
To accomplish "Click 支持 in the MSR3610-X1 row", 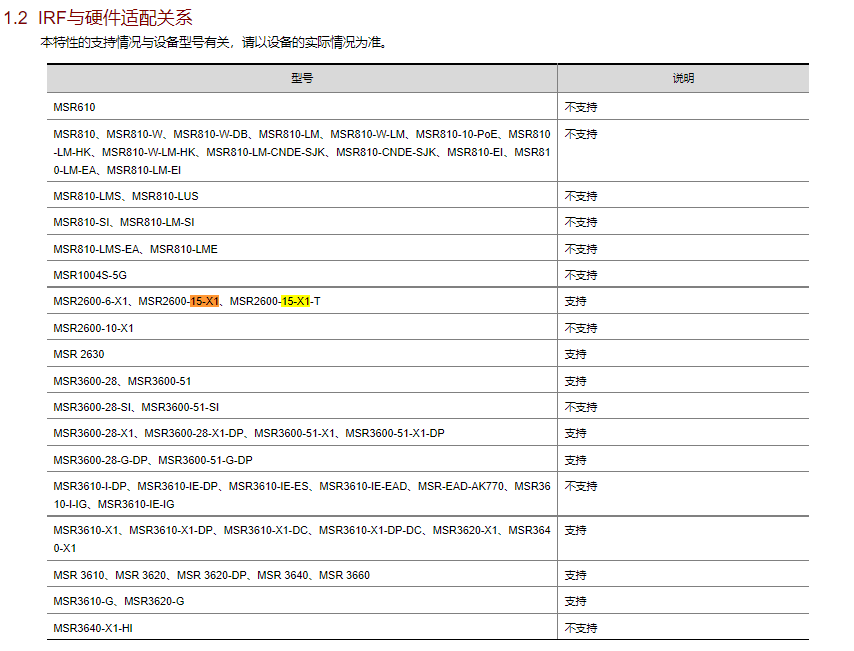I will pyautogui.click(x=575, y=530).
